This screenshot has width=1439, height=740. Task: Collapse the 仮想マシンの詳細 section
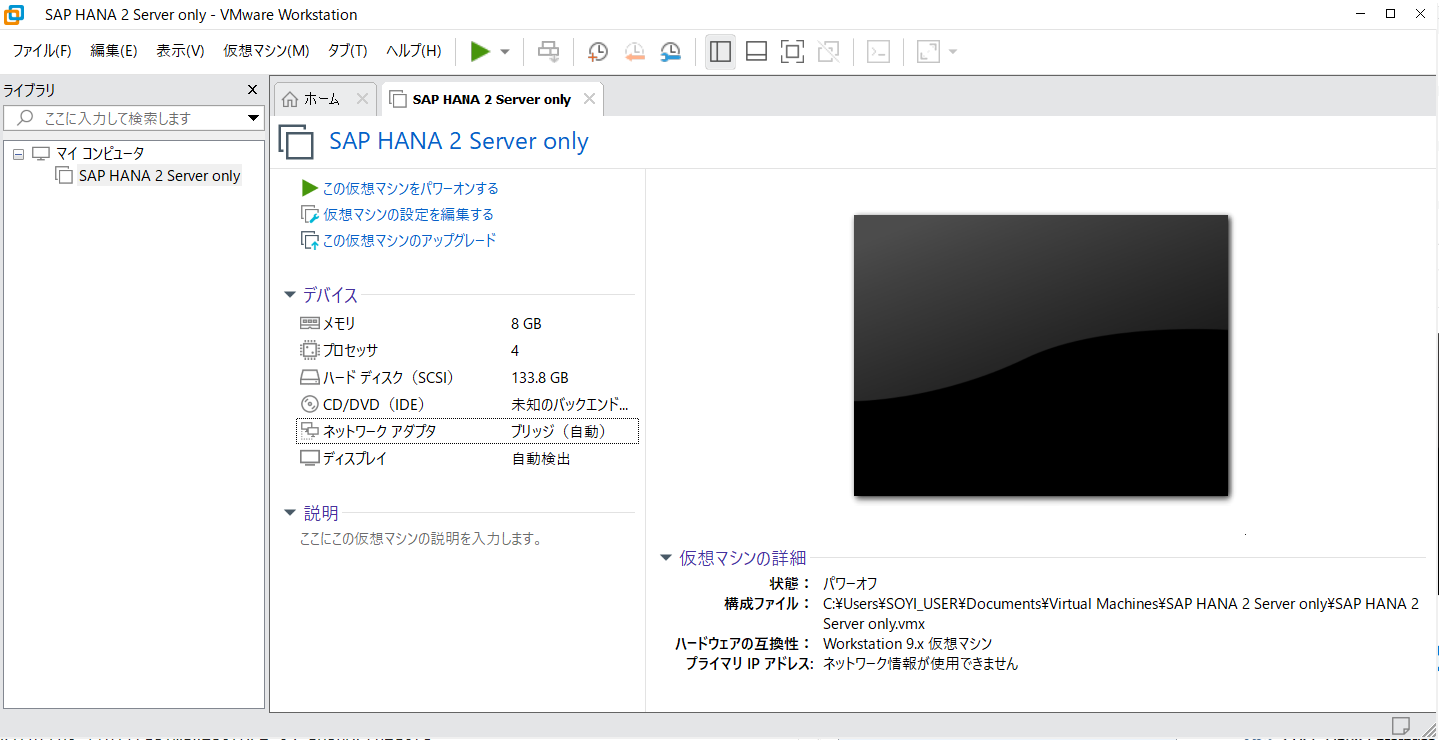(x=666, y=558)
